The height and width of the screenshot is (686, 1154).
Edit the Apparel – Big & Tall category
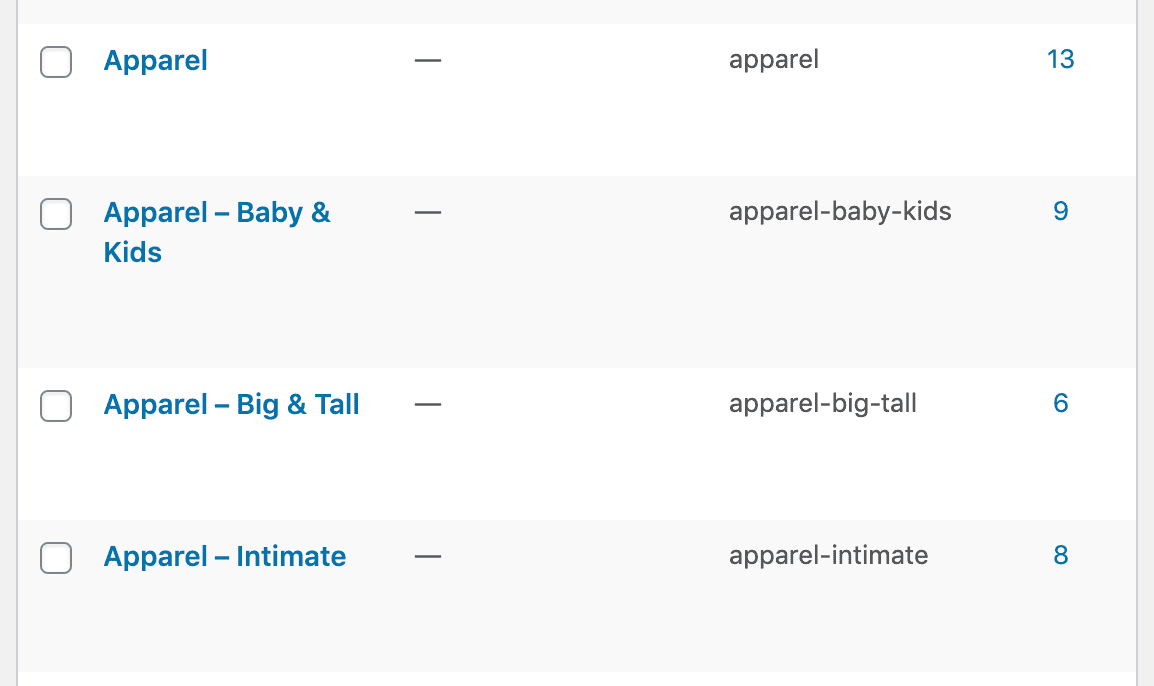231,404
